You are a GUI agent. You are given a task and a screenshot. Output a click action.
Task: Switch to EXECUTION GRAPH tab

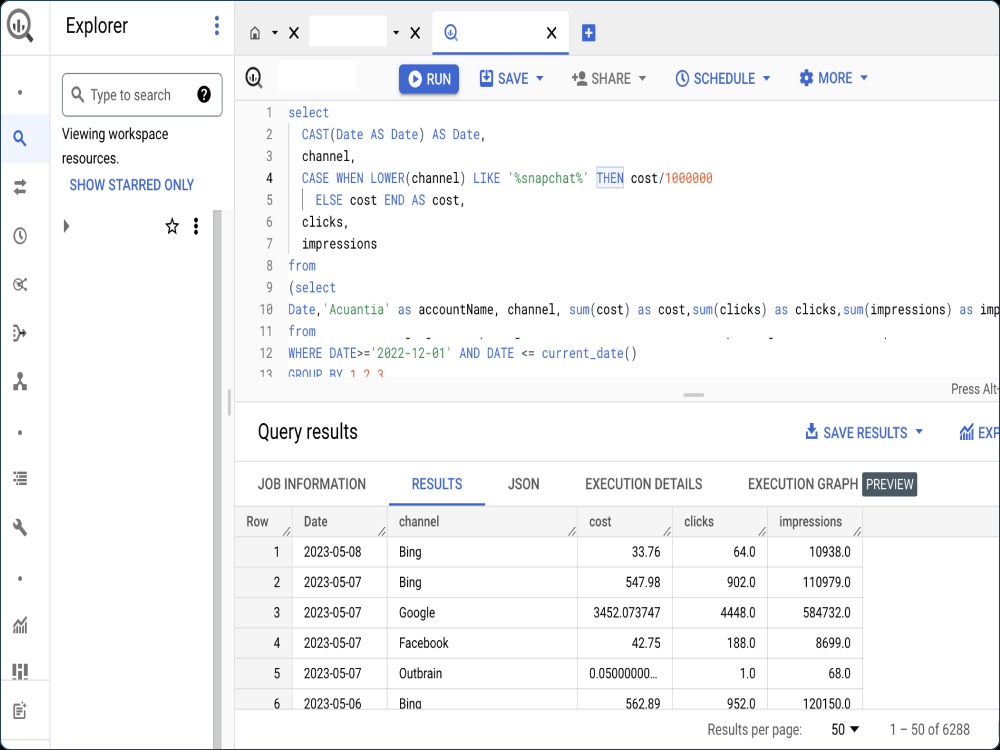click(x=803, y=484)
